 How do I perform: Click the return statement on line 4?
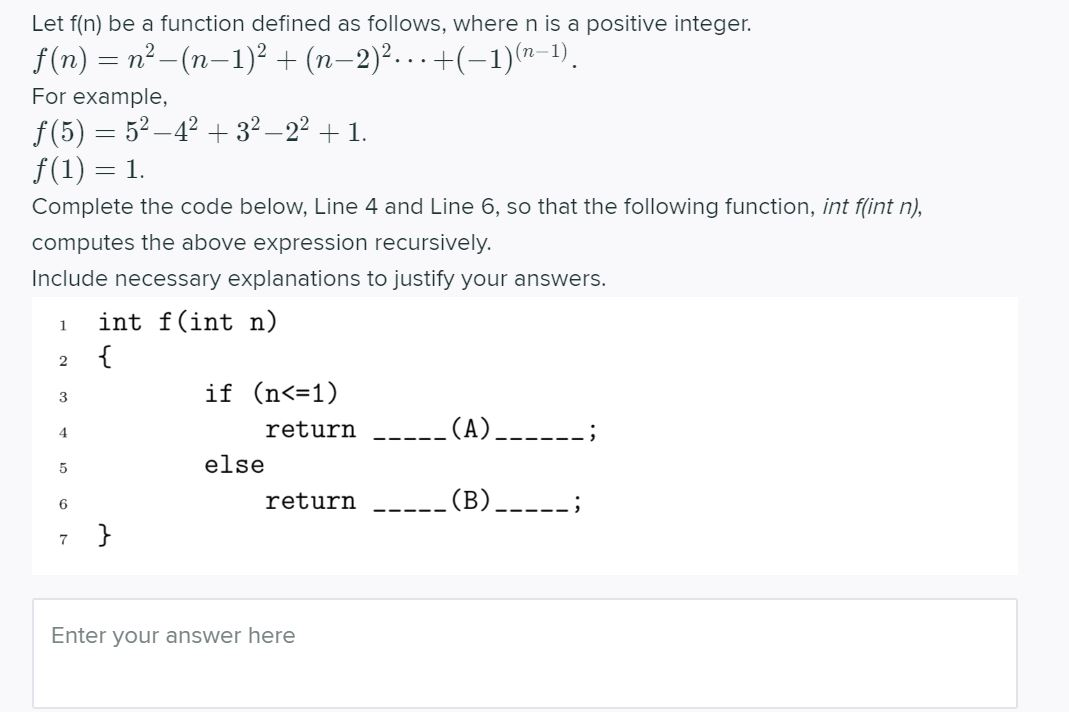(x=311, y=429)
